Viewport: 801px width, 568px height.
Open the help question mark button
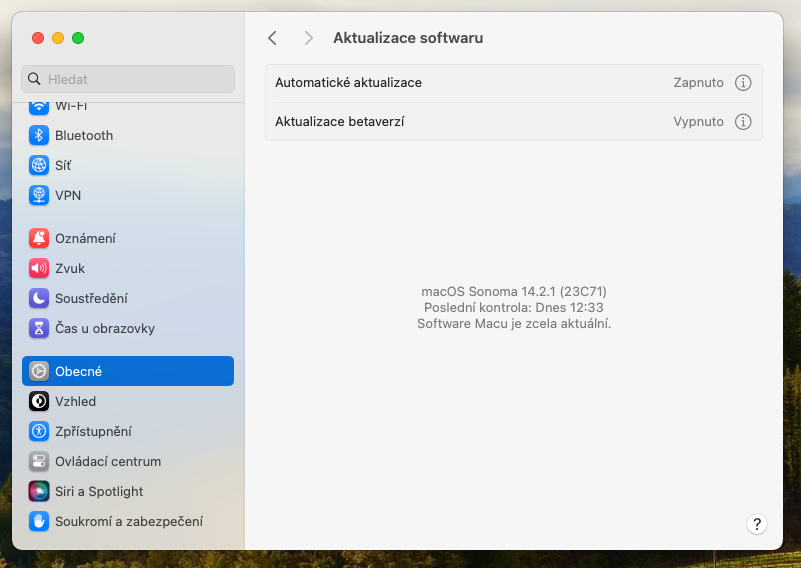[x=757, y=524]
